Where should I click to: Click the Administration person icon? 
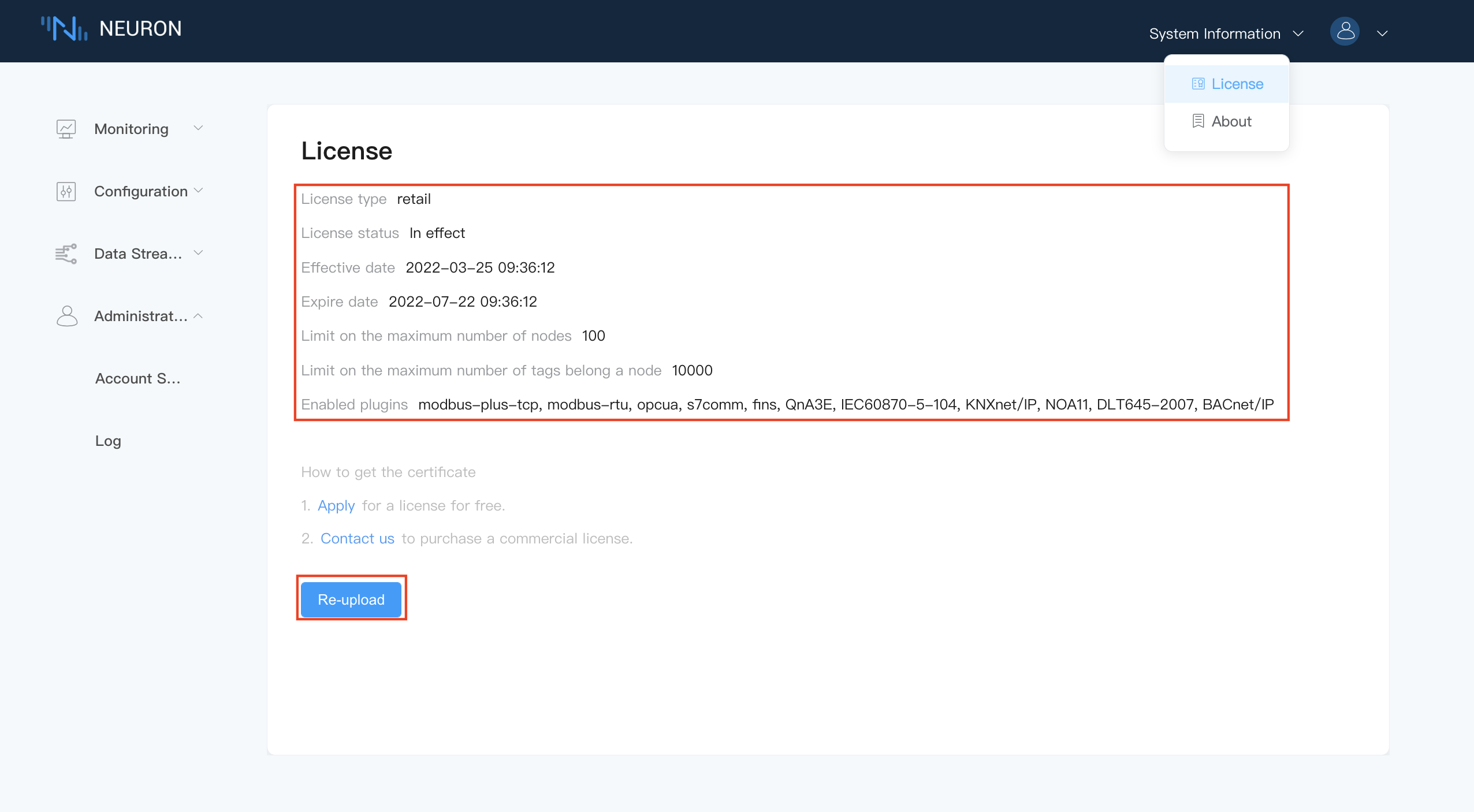coord(66,316)
